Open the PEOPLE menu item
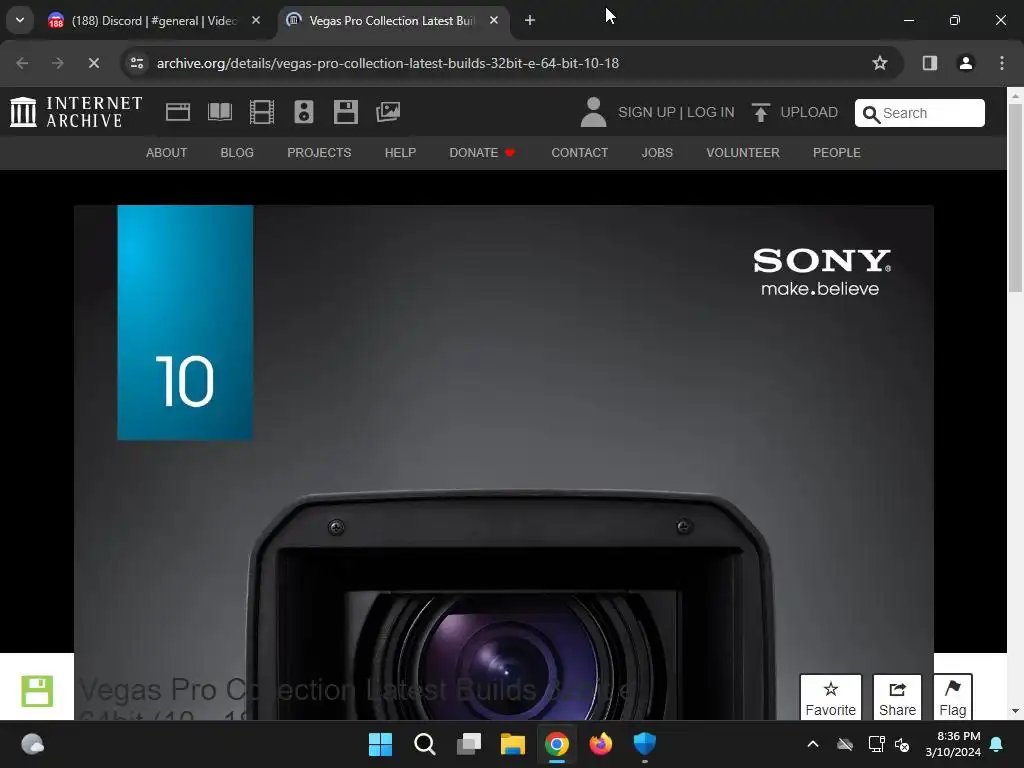The height and width of the screenshot is (768, 1024). tap(837, 153)
